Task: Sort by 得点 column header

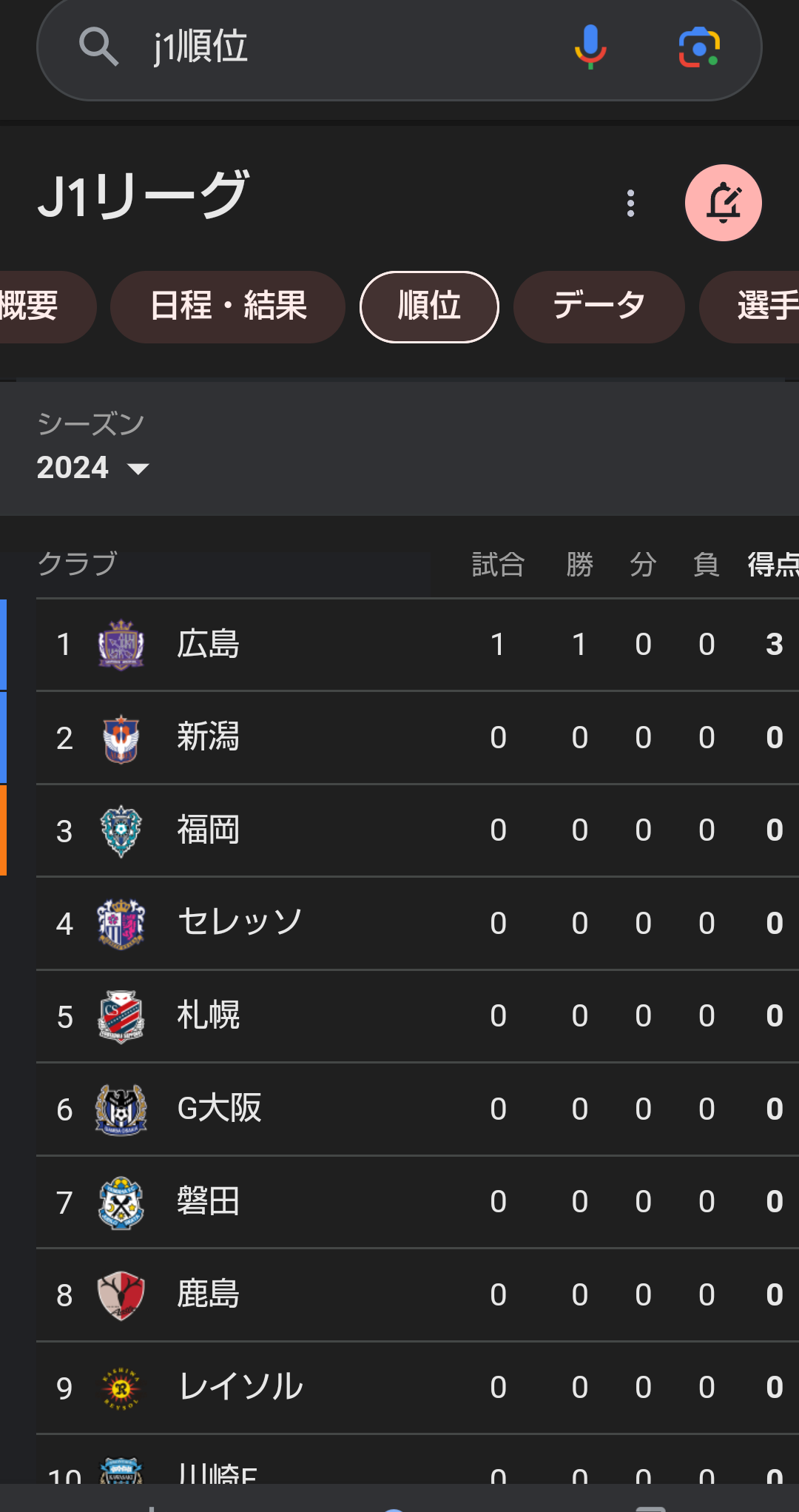Action: pos(772,565)
